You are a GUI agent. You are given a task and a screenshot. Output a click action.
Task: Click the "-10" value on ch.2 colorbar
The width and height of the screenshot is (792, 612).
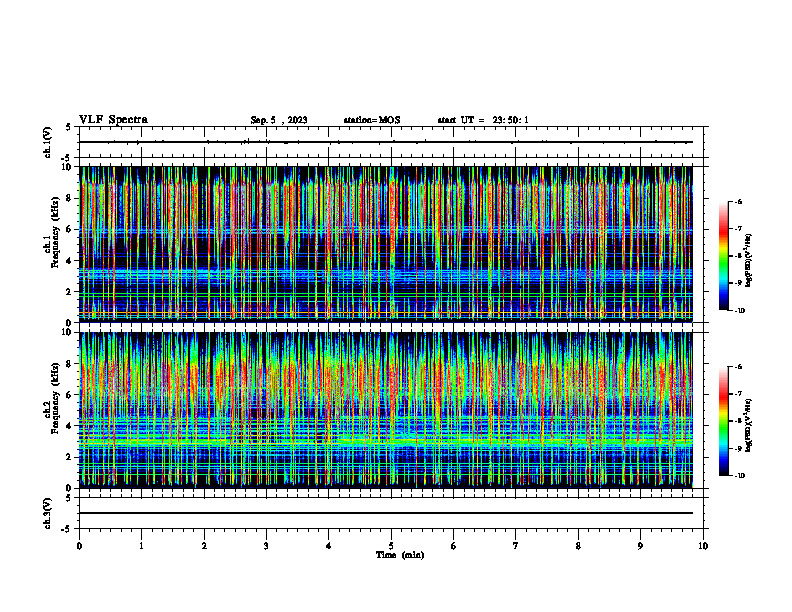[x=740, y=476]
